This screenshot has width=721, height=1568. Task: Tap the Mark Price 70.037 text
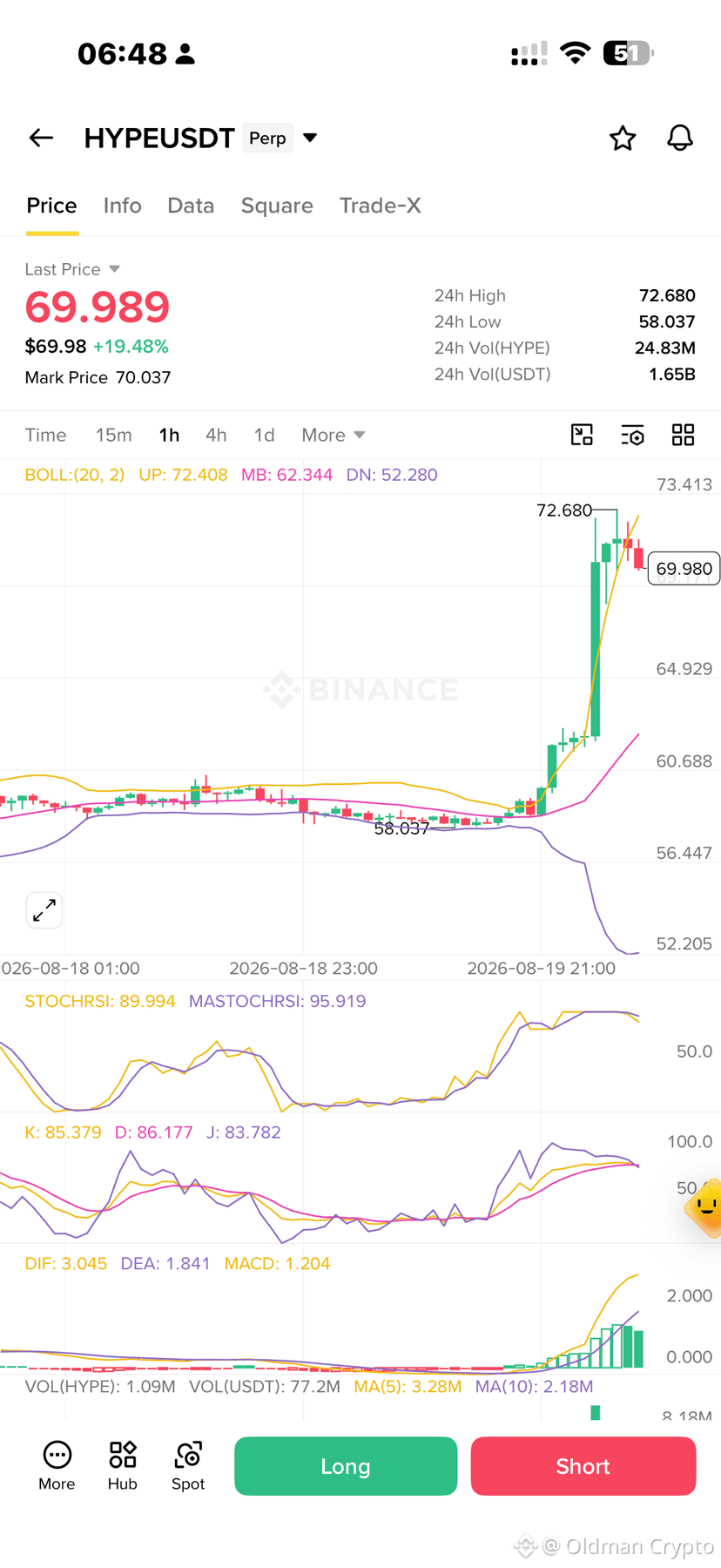(98, 377)
